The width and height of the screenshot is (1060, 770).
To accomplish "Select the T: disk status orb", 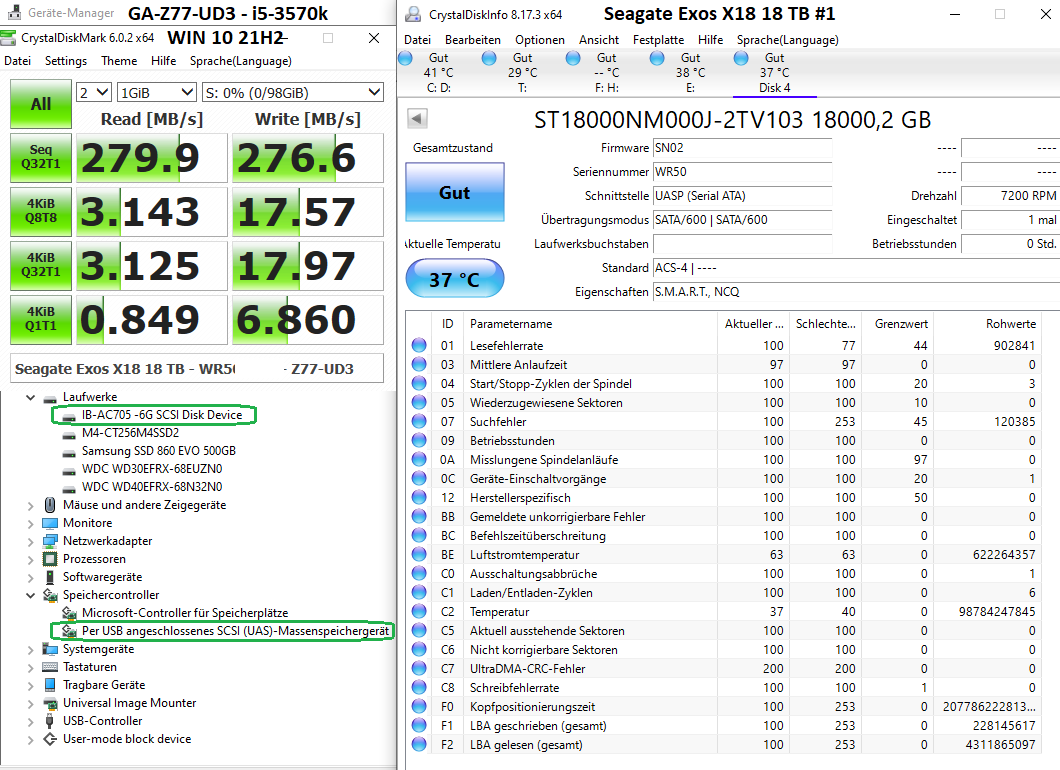I will tap(489, 58).
